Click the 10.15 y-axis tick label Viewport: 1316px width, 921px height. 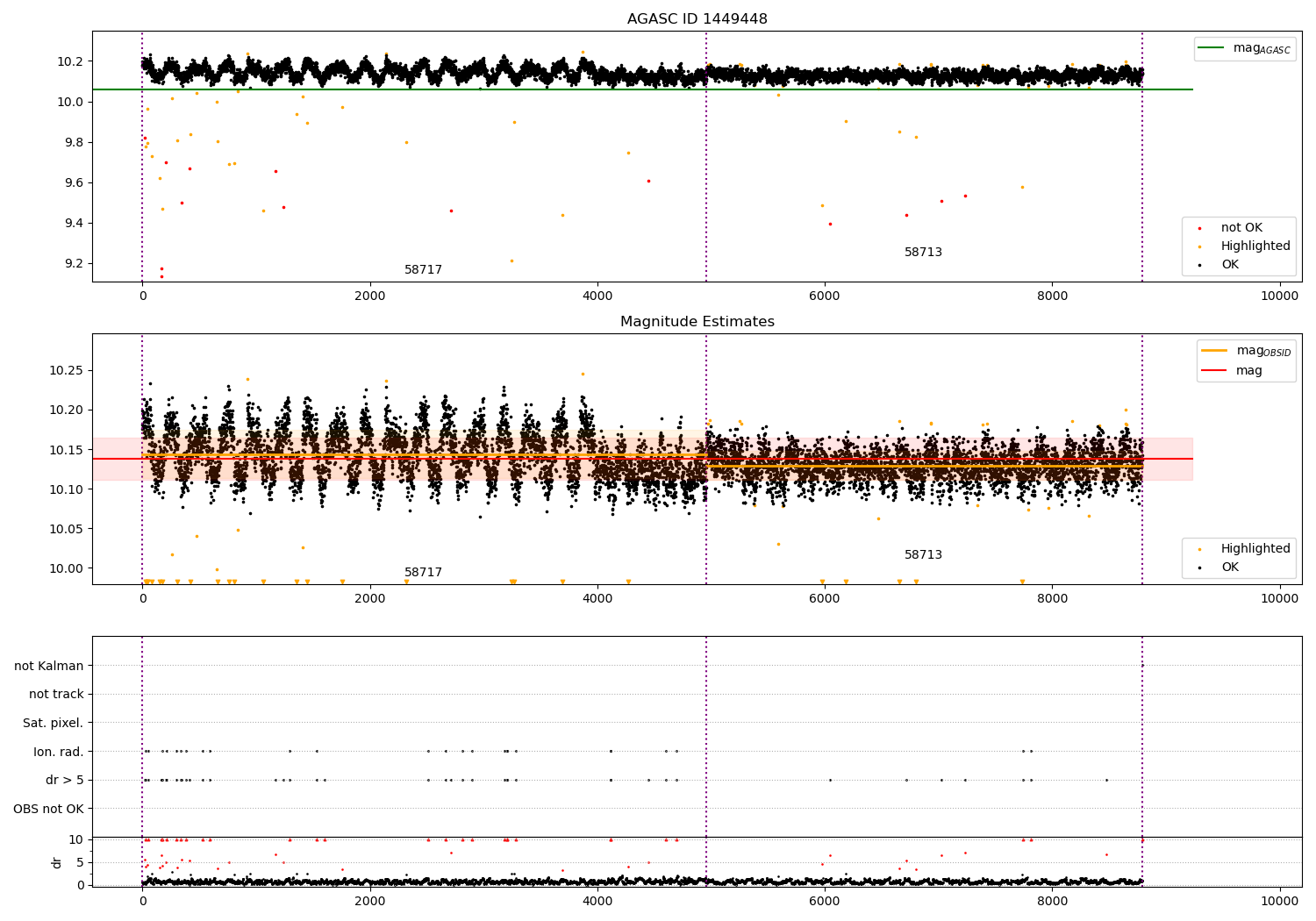point(67,450)
